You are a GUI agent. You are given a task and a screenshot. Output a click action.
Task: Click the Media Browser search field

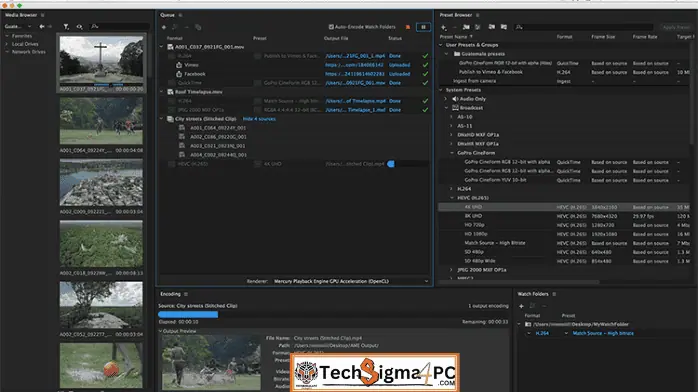click(119, 27)
